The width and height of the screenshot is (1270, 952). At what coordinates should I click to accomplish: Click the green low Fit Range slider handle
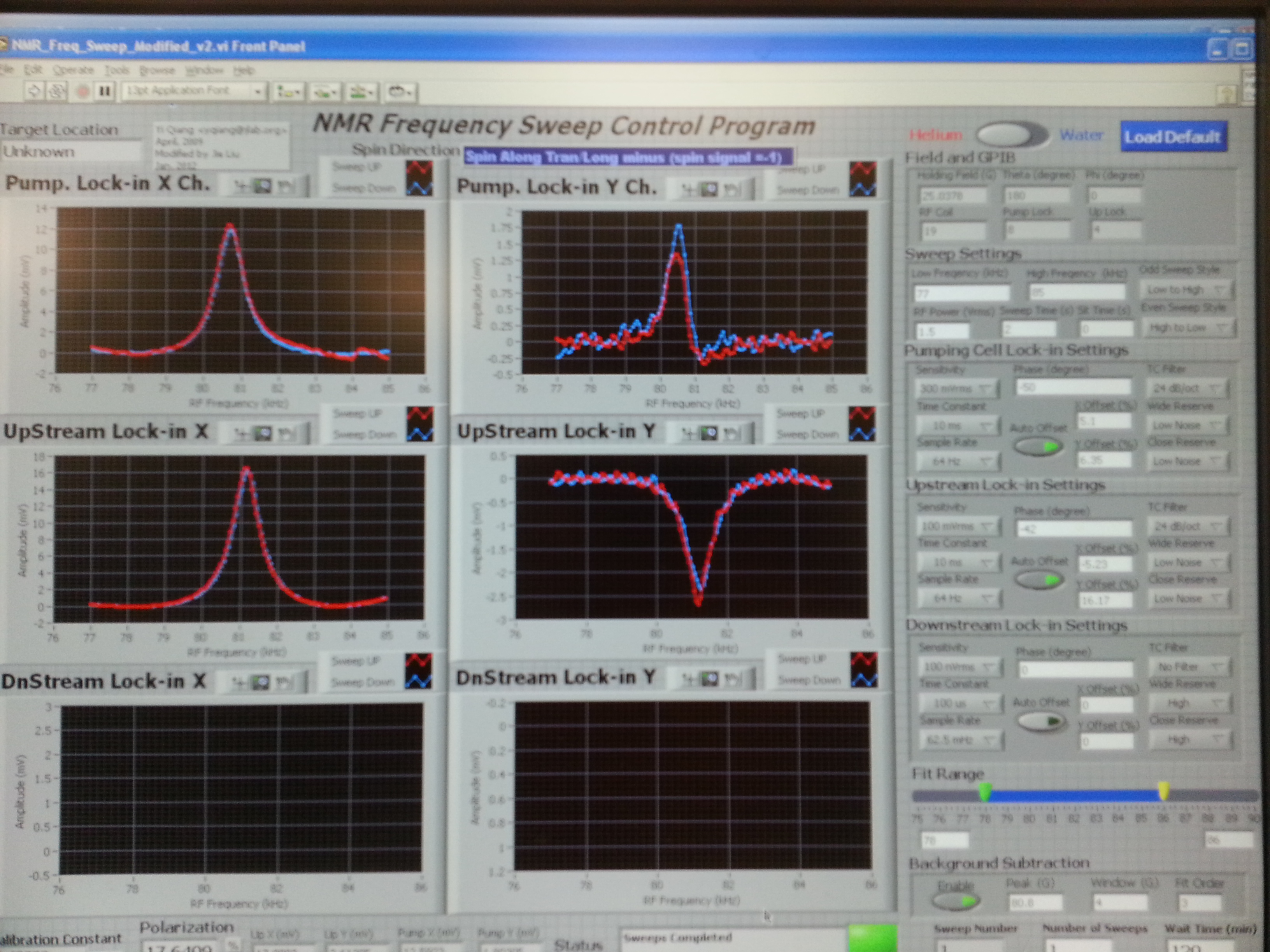(985, 793)
